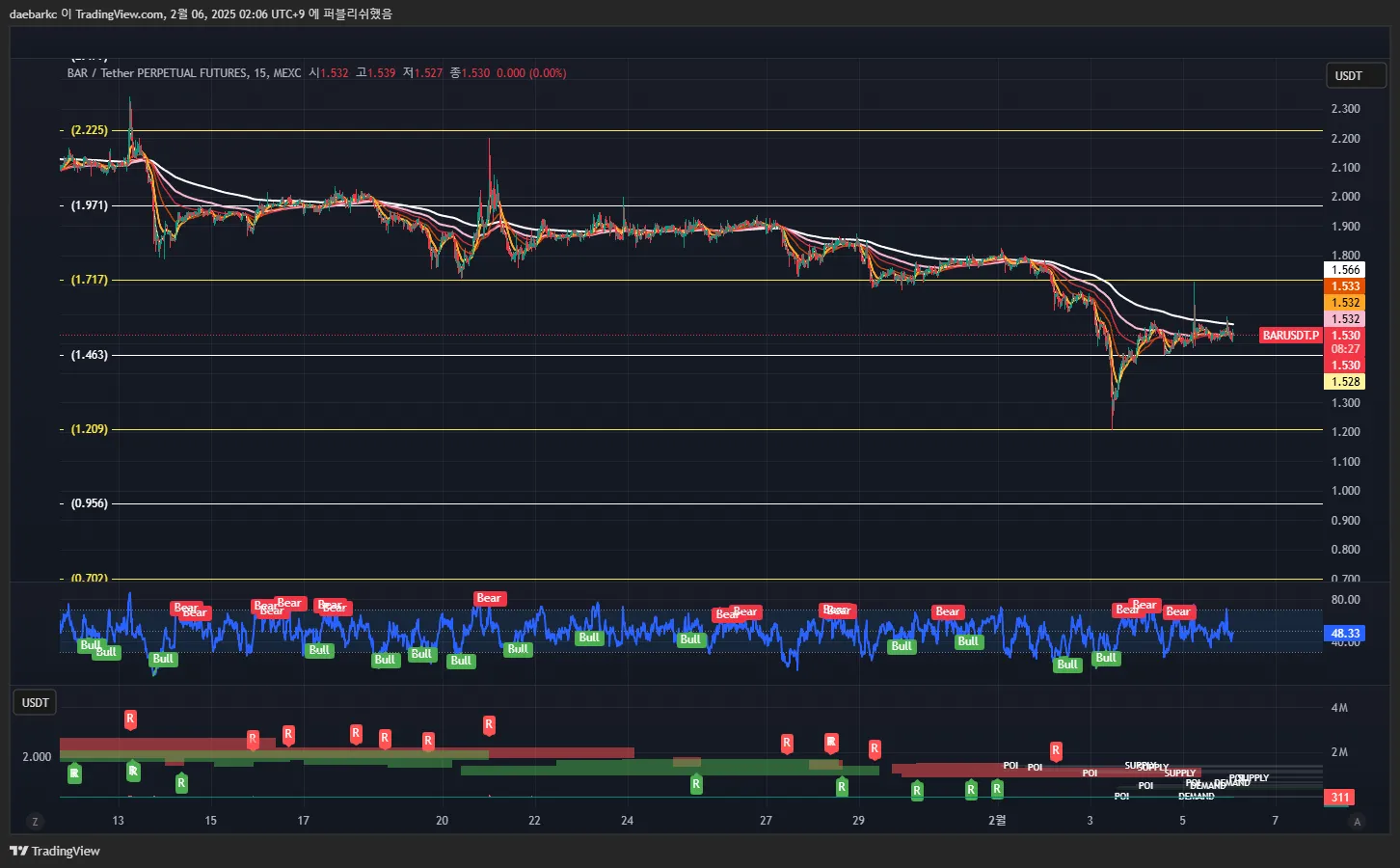This screenshot has width=1400, height=868.
Task: Click the 2.000 label in the lower pane
Action: point(37,757)
